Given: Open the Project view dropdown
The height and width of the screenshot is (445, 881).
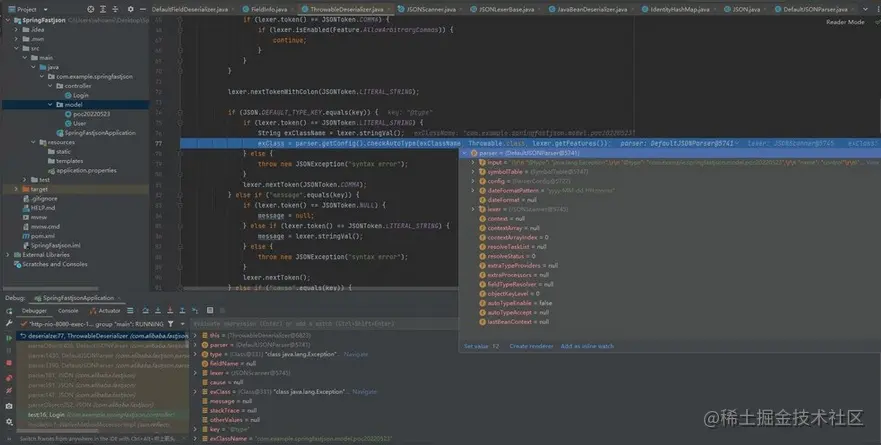Looking at the screenshot, I should [x=46, y=10].
